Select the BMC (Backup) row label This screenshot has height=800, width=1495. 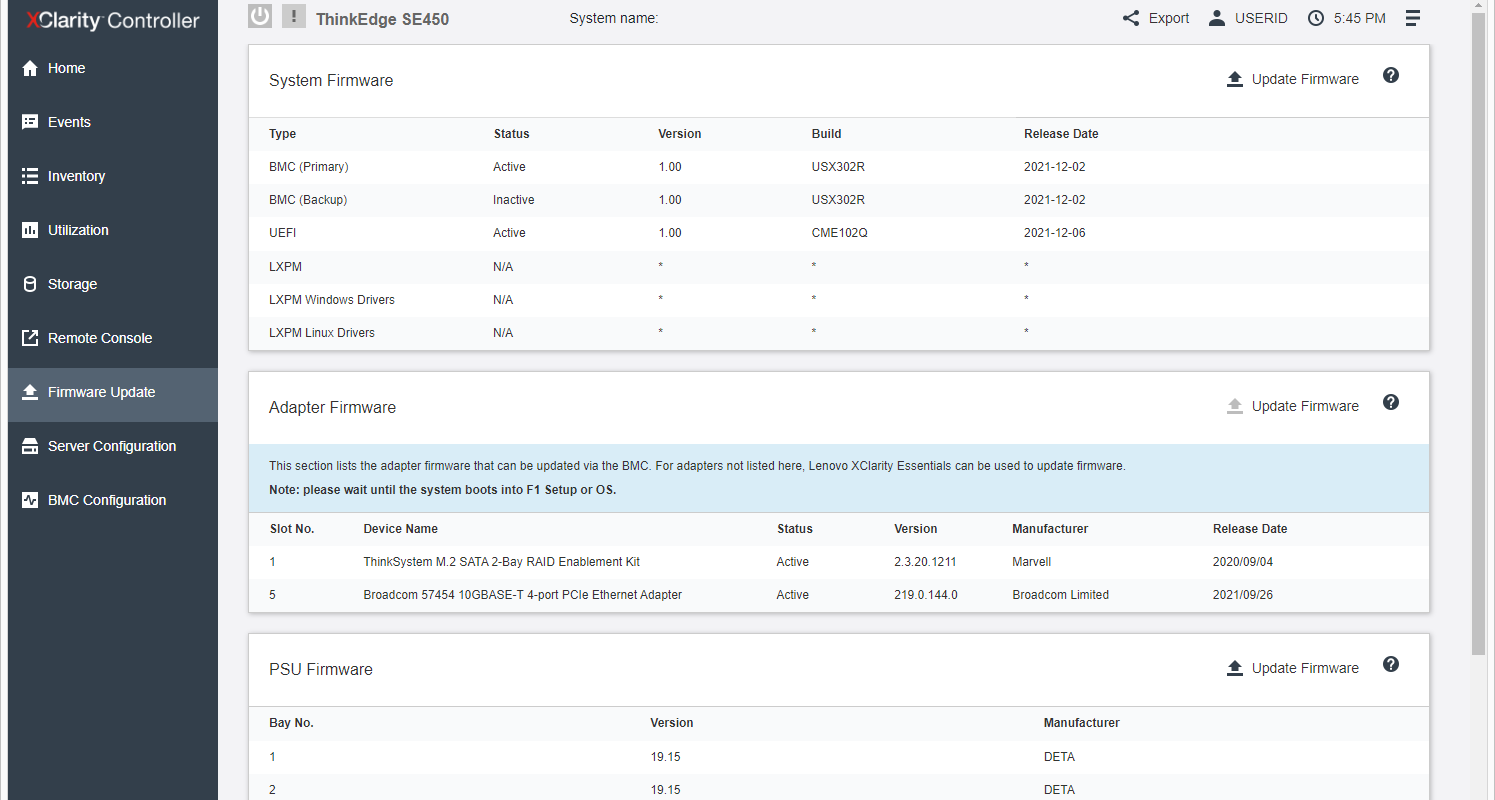coord(308,200)
